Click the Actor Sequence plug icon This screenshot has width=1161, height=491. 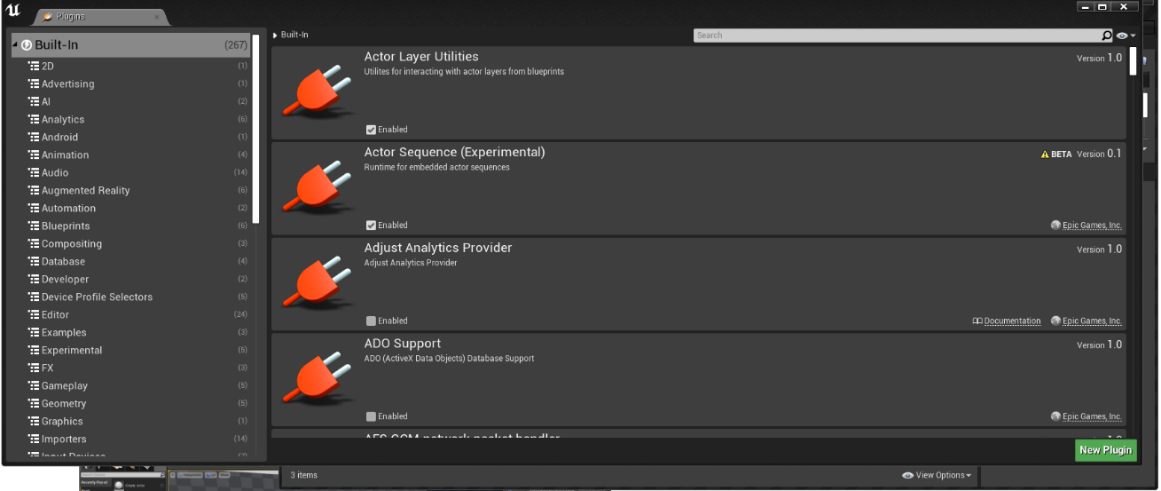coord(316,188)
